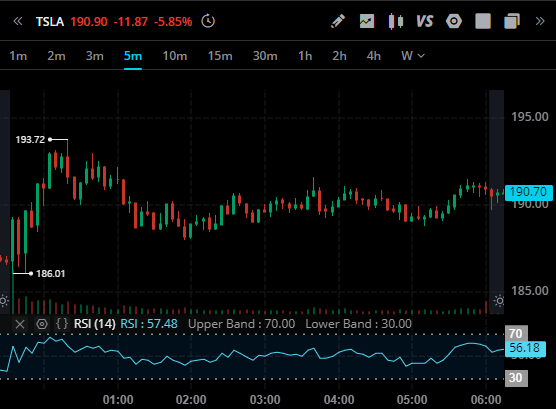Select the 1h timeframe
Image resolution: width=556 pixels, height=409 pixels.
tap(305, 56)
